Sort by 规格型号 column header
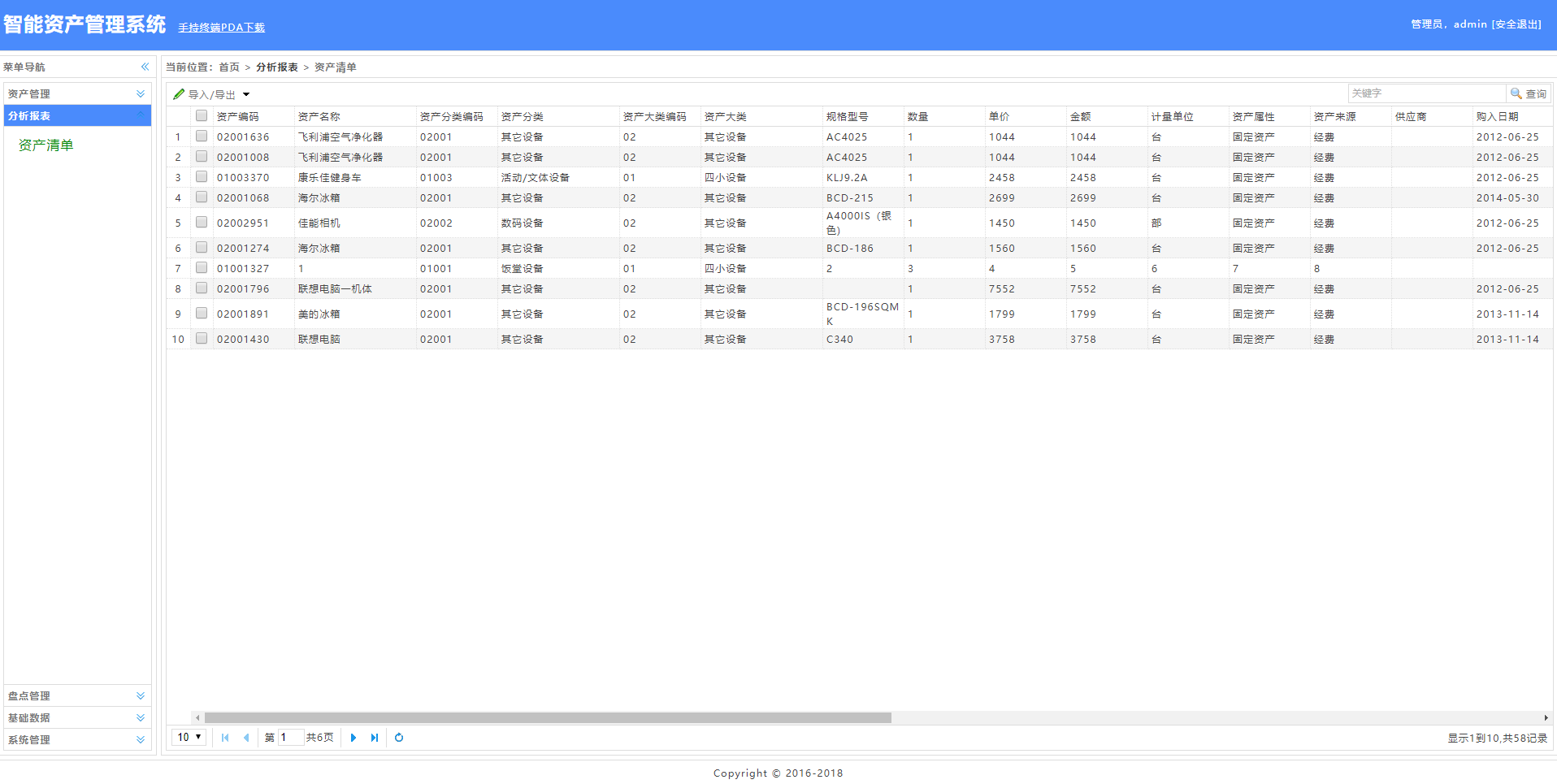 point(863,116)
